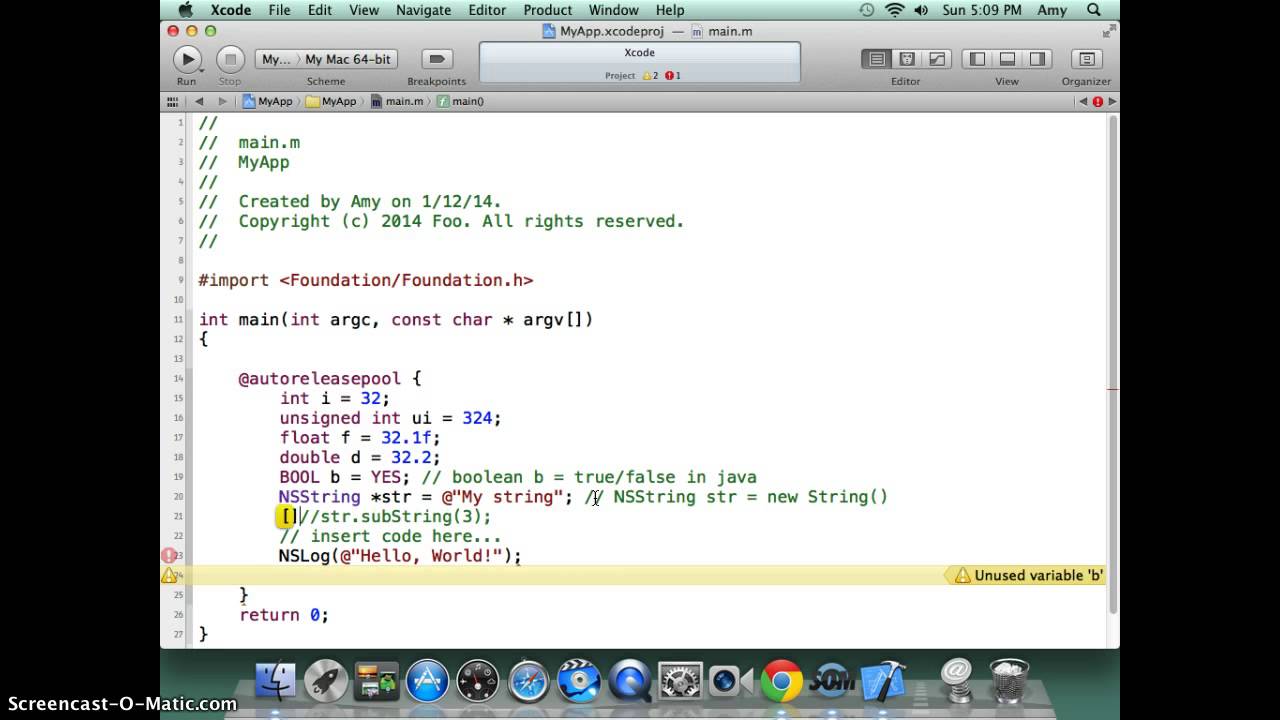This screenshot has height=720, width=1280.
Task: Toggle the Navigator pane view
Action: (978, 59)
